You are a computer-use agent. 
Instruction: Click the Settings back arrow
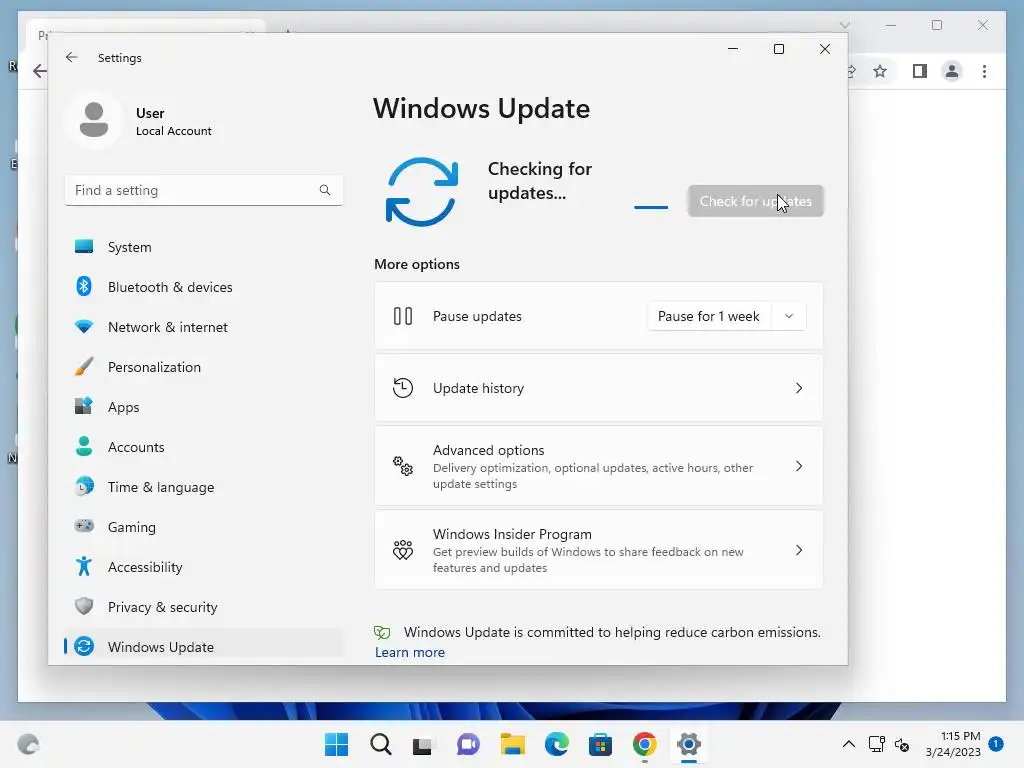71,57
